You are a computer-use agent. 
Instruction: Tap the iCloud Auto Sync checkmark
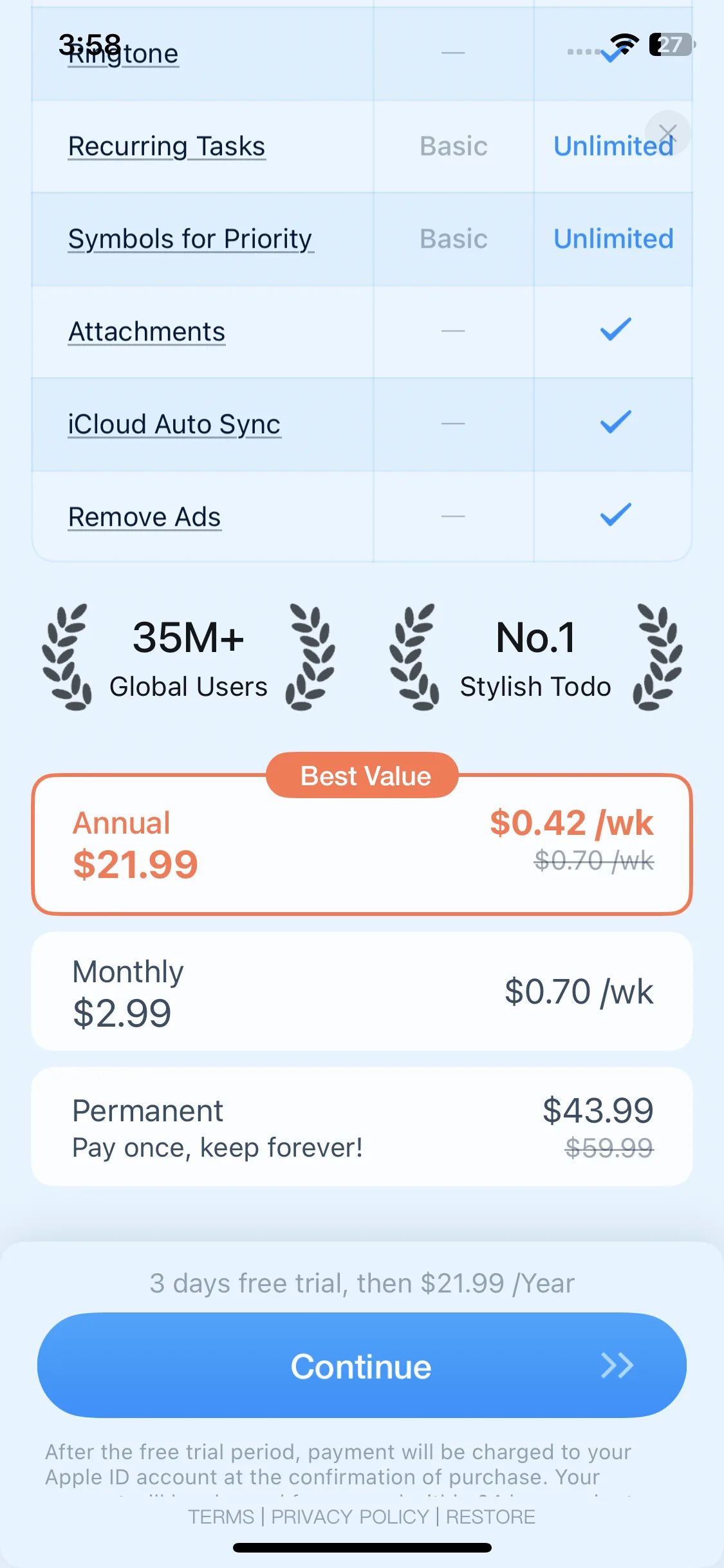(x=615, y=422)
